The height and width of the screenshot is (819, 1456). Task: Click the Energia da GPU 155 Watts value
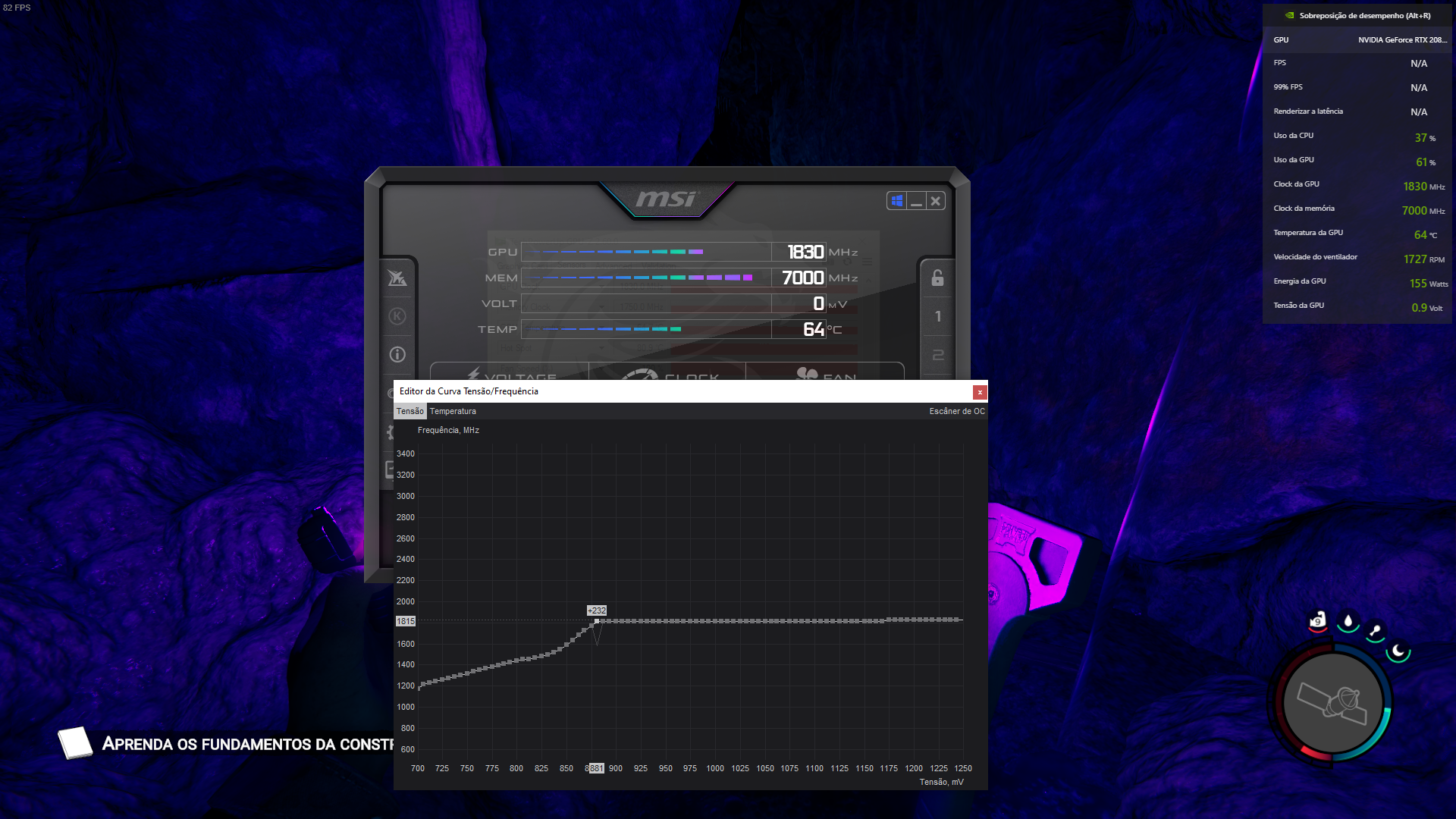coord(1429,283)
